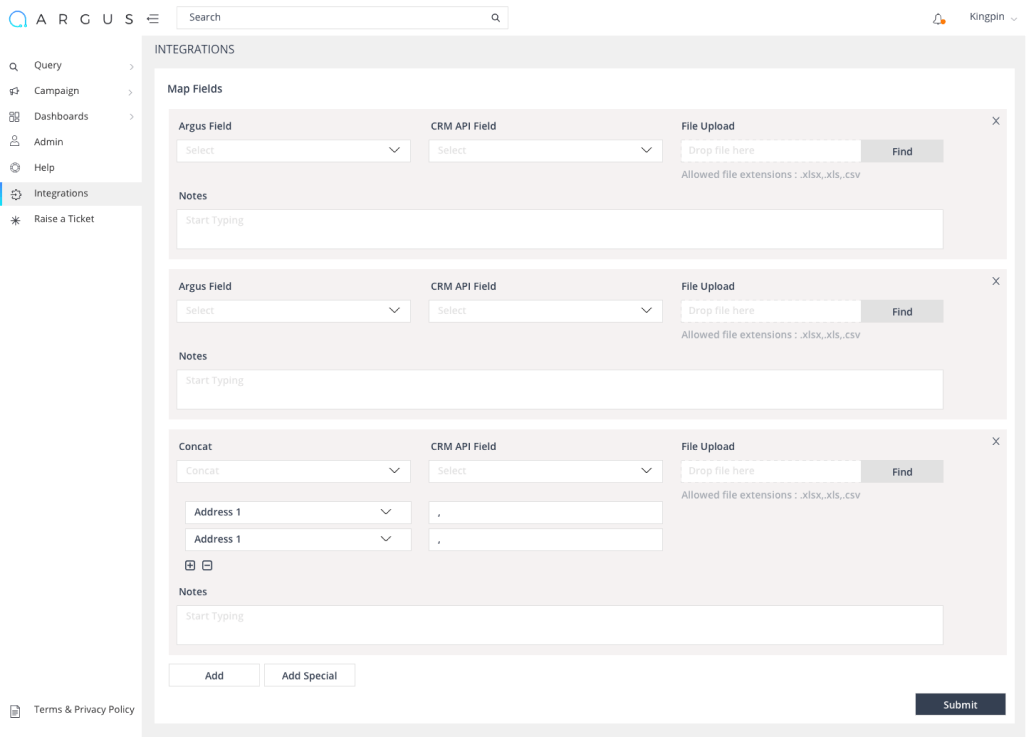Click the Integrations gear icon
The width and height of the screenshot is (1026, 737).
pos(16,194)
